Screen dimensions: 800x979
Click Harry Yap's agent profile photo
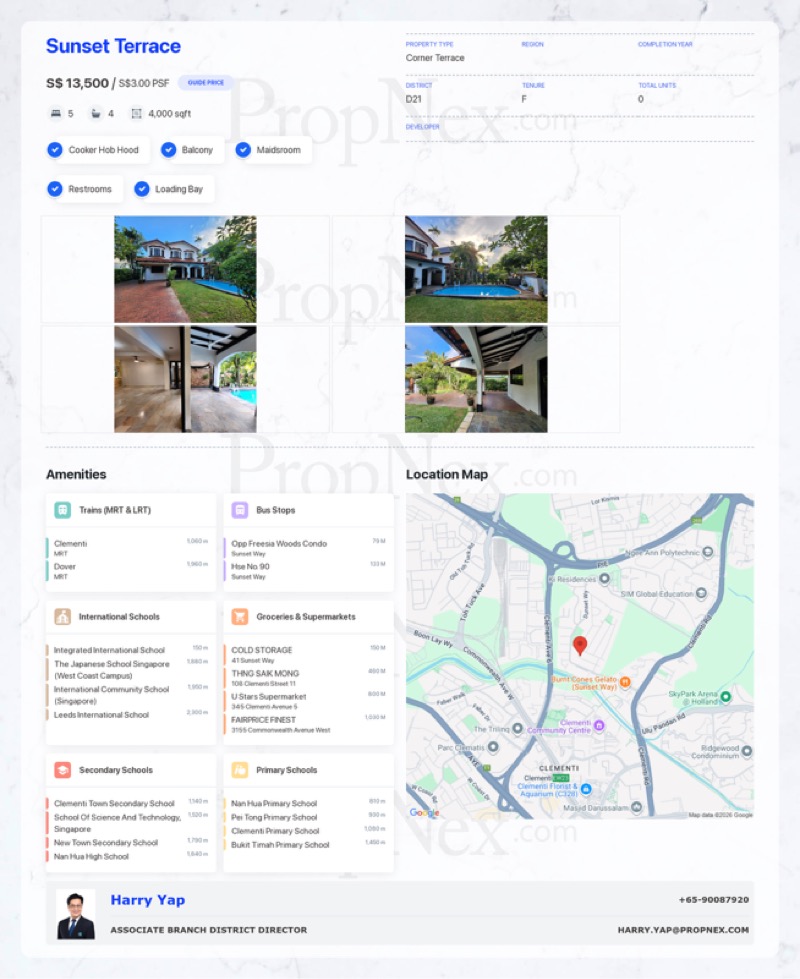pyautogui.click(x=76, y=914)
